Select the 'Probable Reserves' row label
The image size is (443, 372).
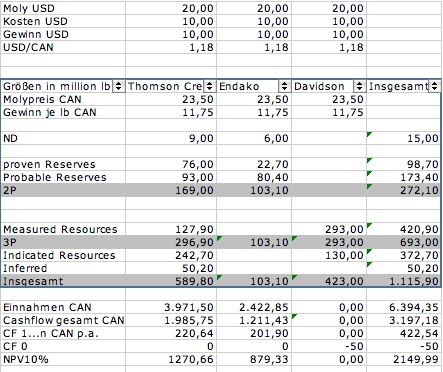tap(63, 177)
